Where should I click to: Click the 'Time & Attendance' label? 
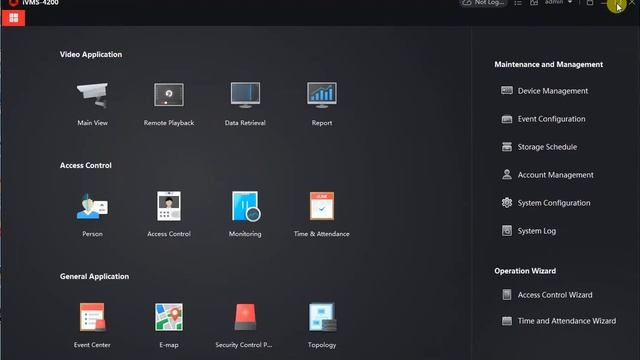322,234
